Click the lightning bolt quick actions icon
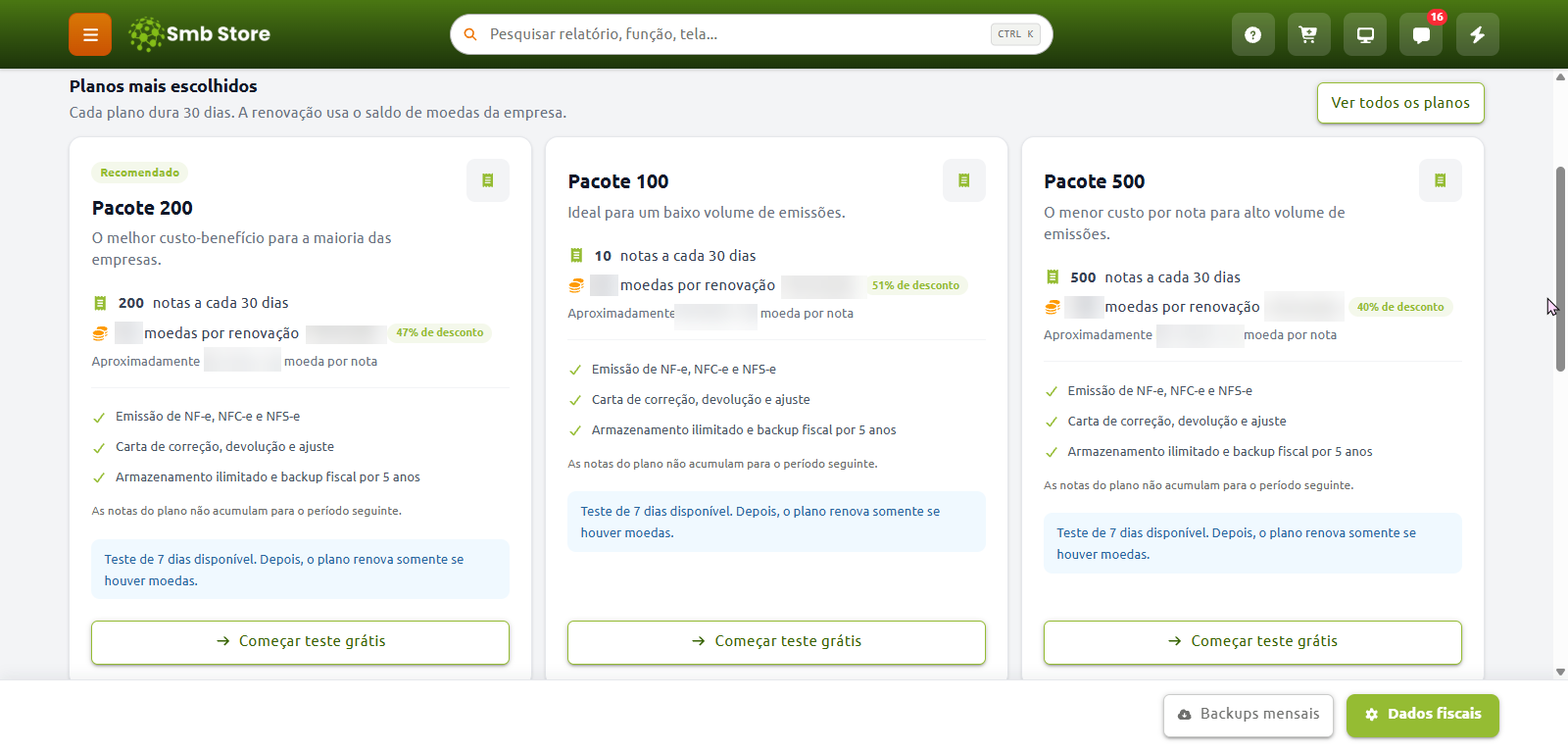1568x750 pixels. coord(1478,35)
